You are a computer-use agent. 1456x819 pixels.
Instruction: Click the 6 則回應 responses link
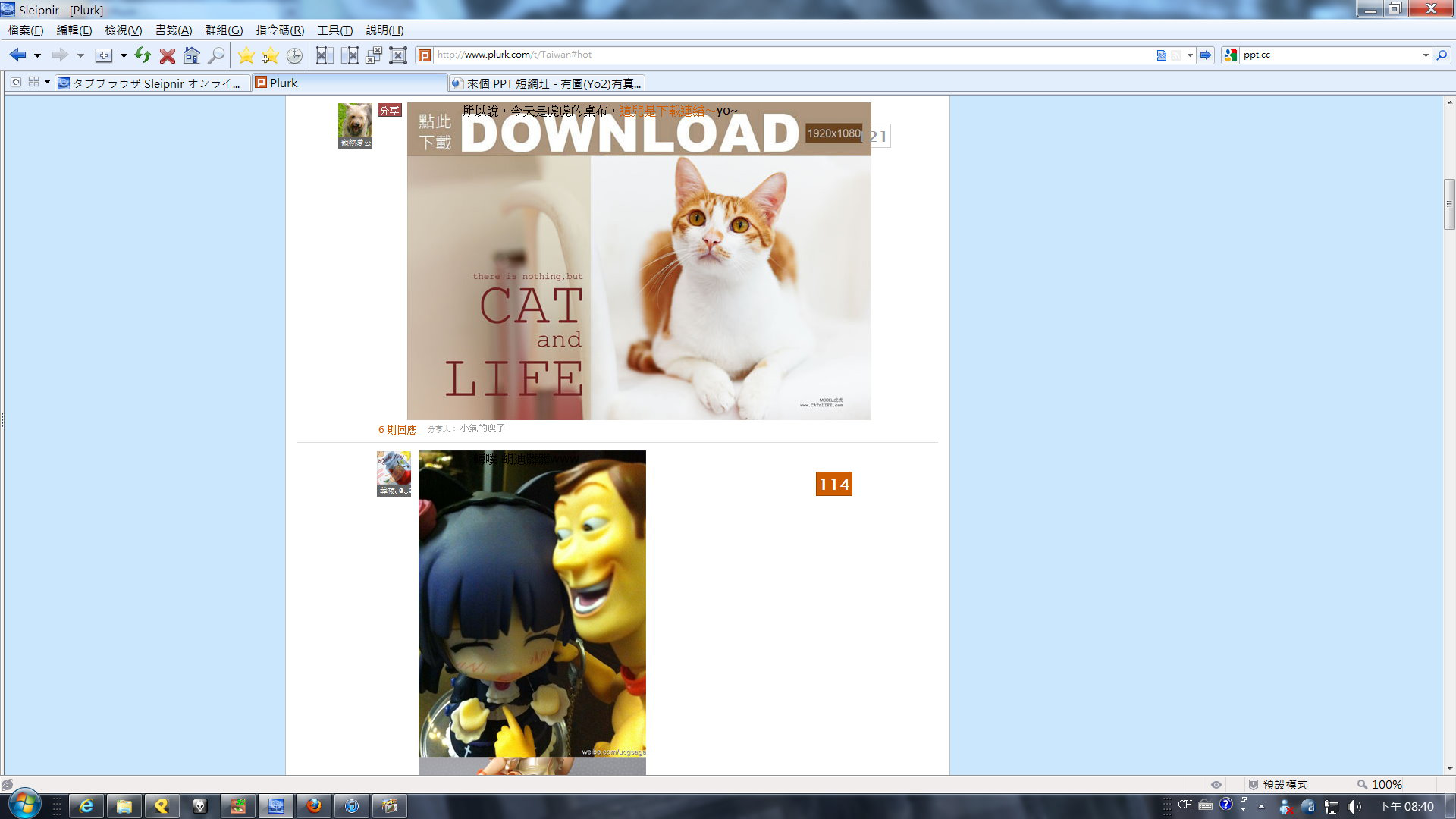(397, 429)
